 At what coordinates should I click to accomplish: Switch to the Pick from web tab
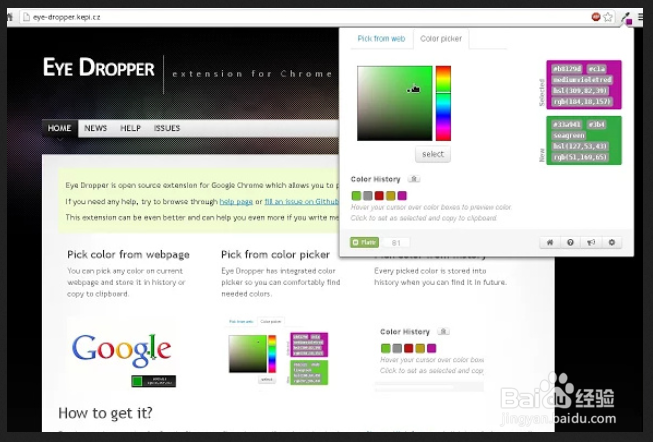pos(381,39)
